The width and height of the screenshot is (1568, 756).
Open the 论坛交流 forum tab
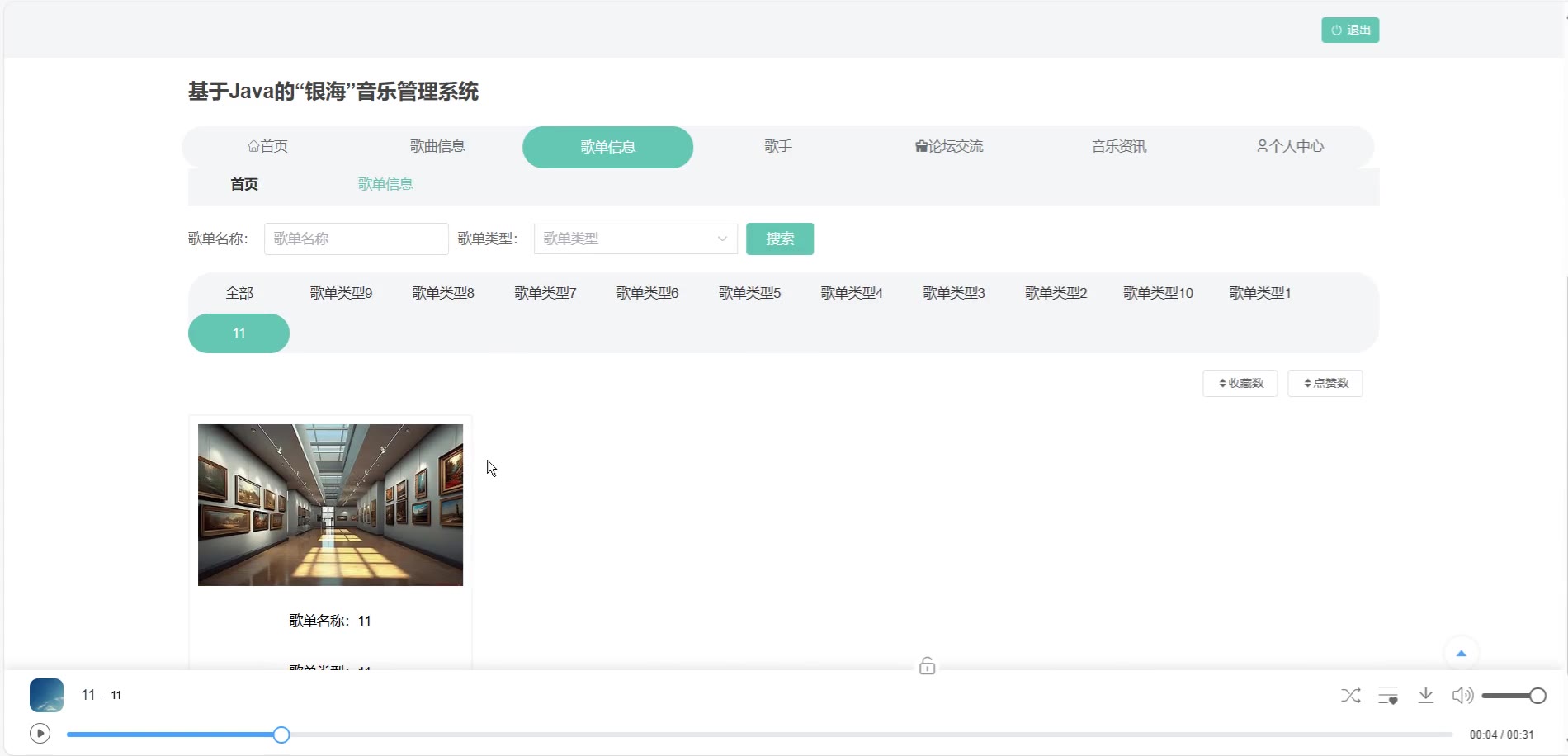tap(949, 147)
